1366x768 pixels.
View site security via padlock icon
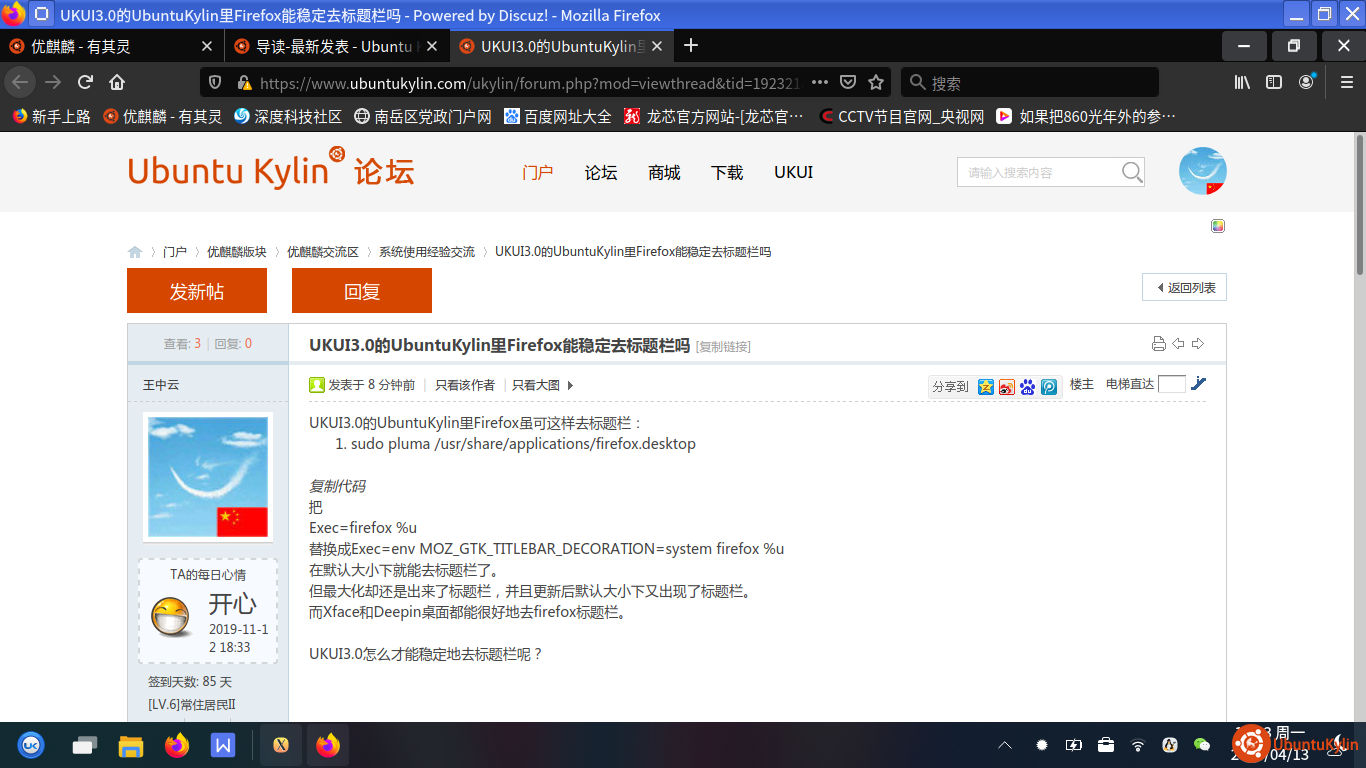(242, 83)
